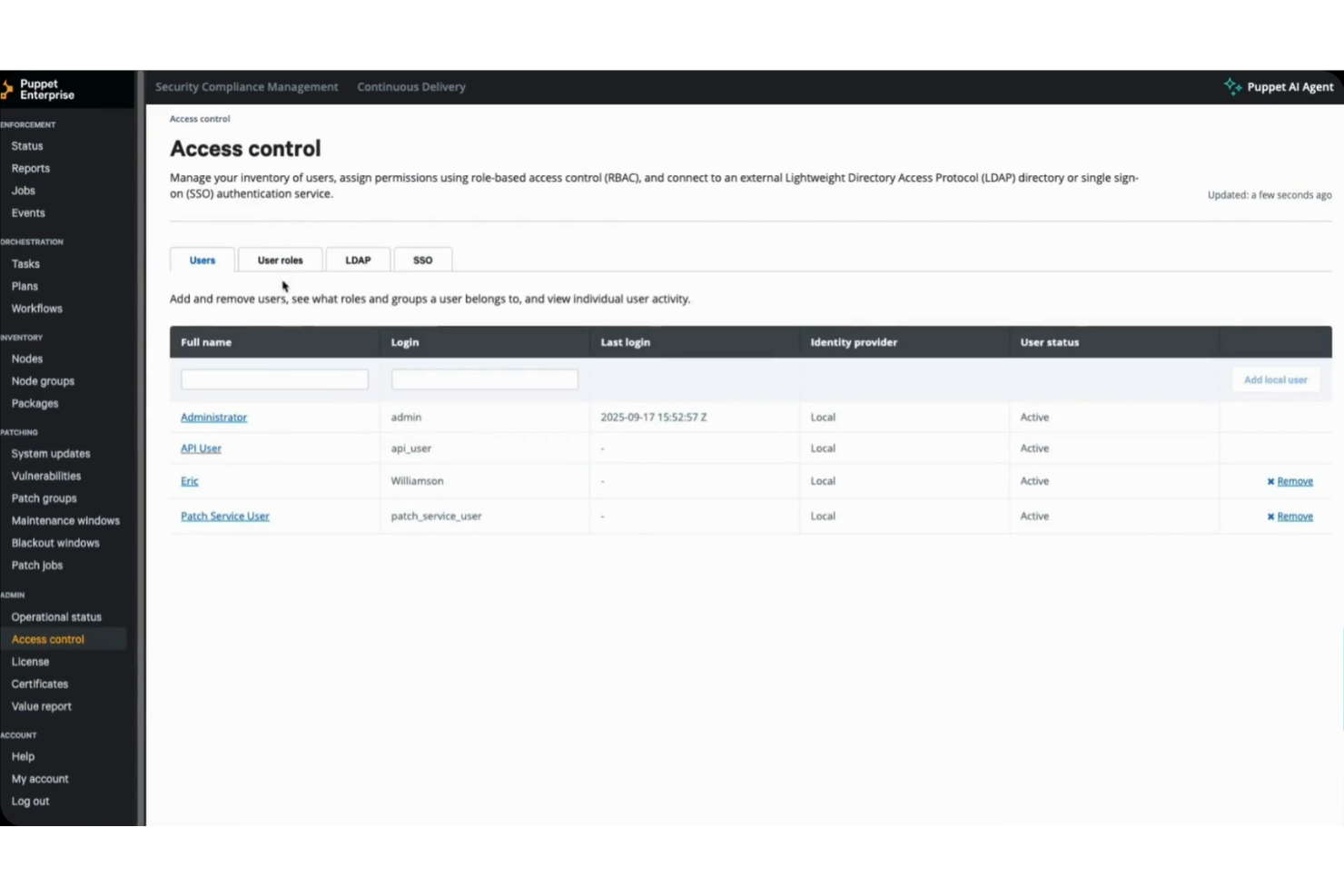Click the Add local user button
Image resolution: width=1344 pixels, height=896 pixels.
[x=1274, y=379]
